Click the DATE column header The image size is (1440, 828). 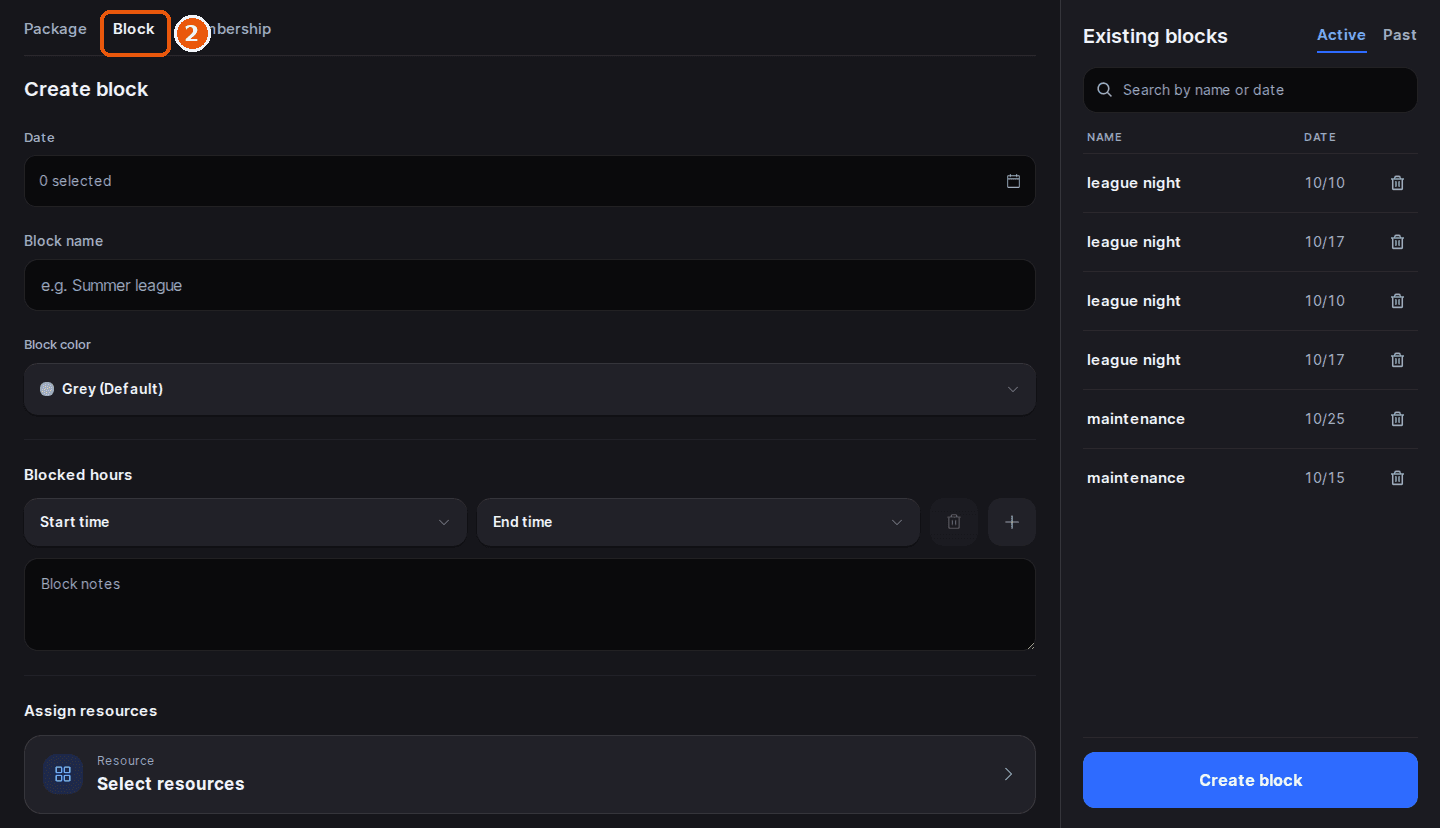pyautogui.click(x=1320, y=137)
